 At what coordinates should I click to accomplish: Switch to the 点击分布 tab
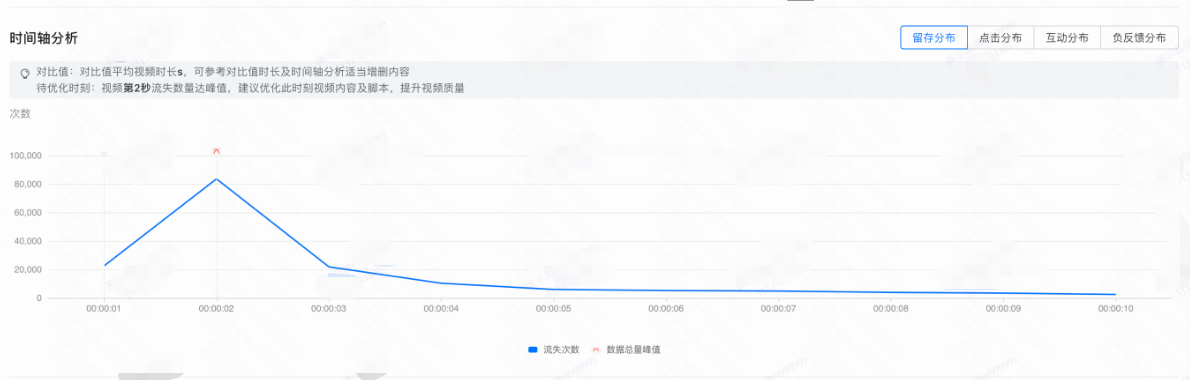point(1000,37)
